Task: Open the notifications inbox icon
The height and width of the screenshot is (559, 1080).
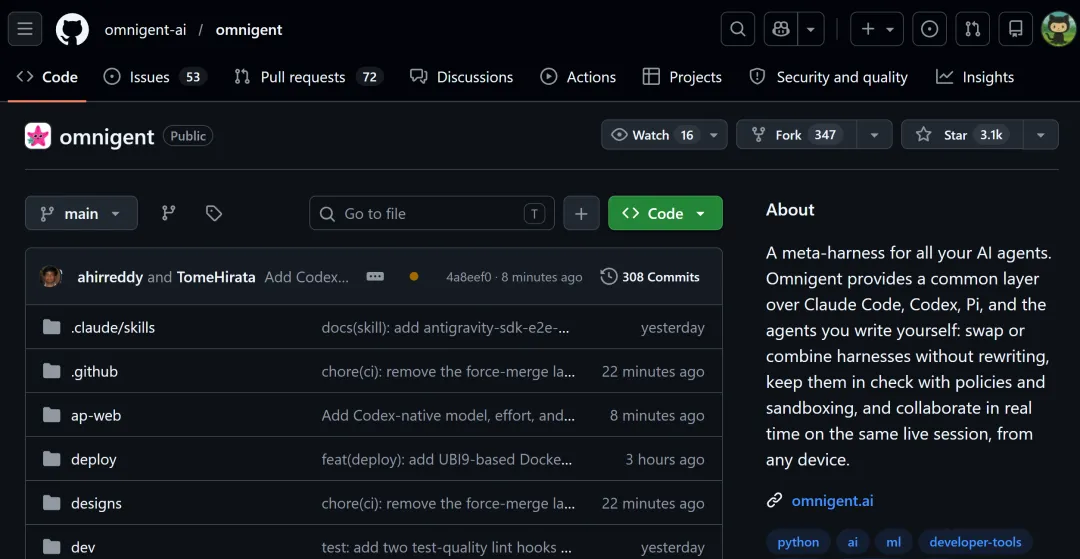Action: click(x=1016, y=29)
